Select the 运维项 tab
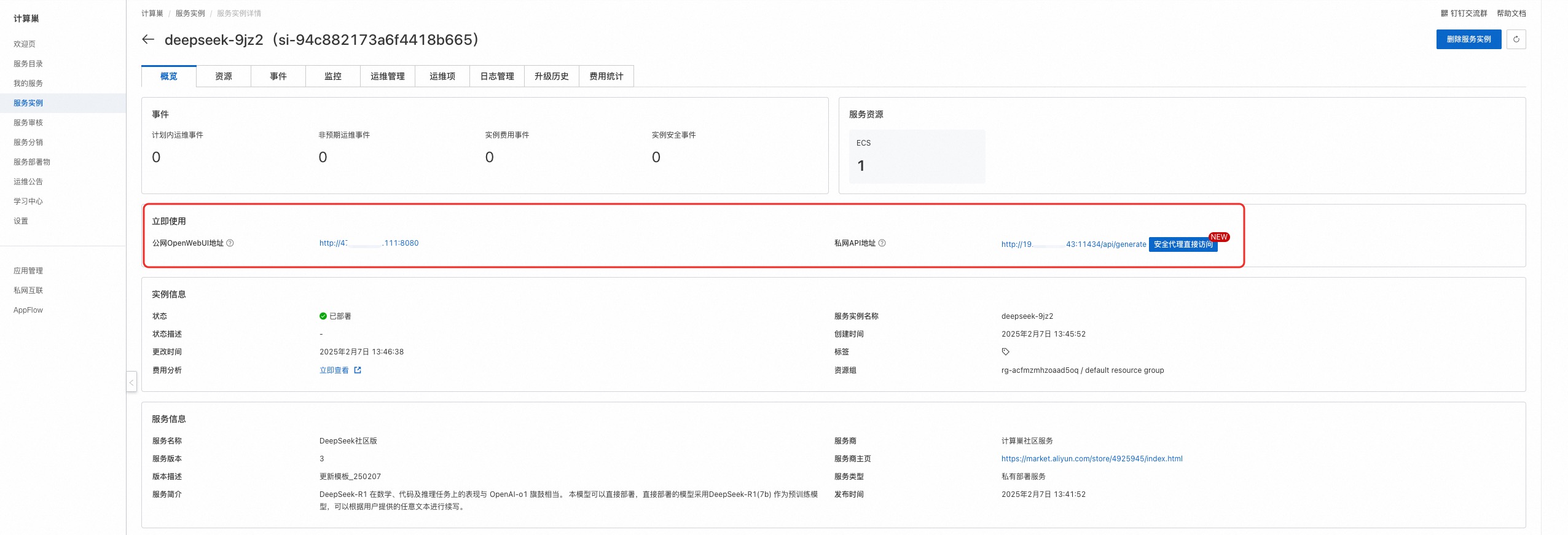1568x535 pixels. click(x=442, y=76)
